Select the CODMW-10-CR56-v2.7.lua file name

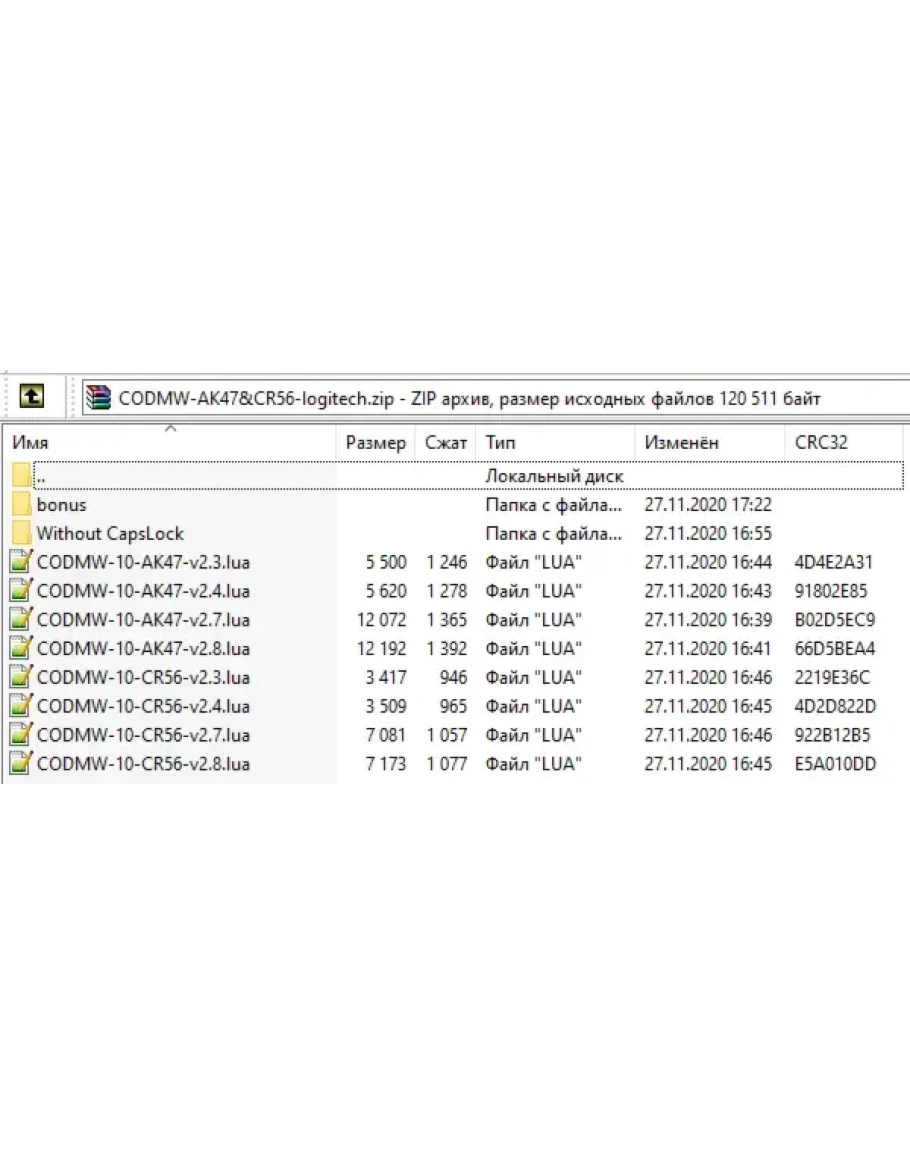click(x=143, y=736)
